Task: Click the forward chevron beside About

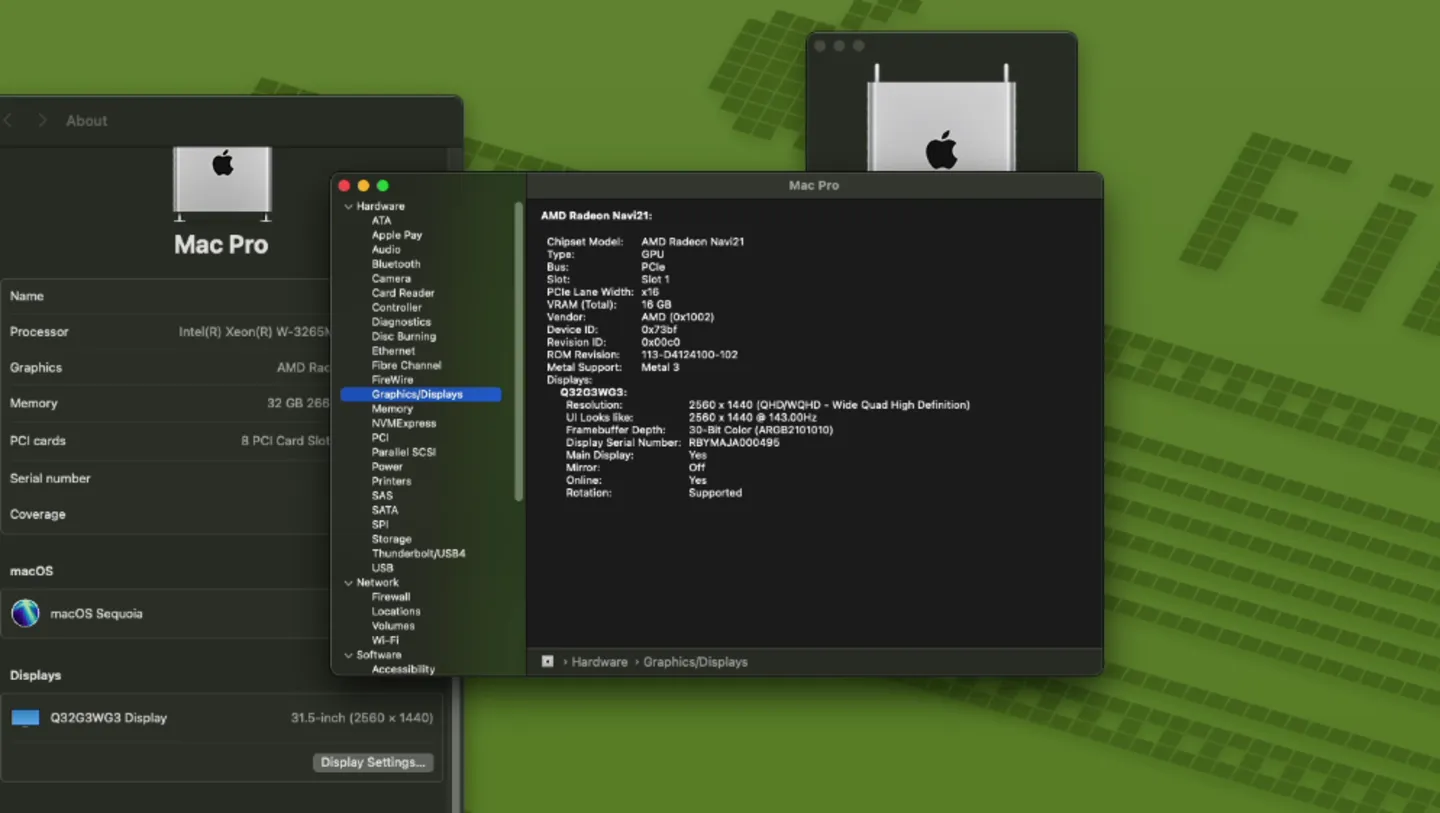Action: tap(42, 121)
